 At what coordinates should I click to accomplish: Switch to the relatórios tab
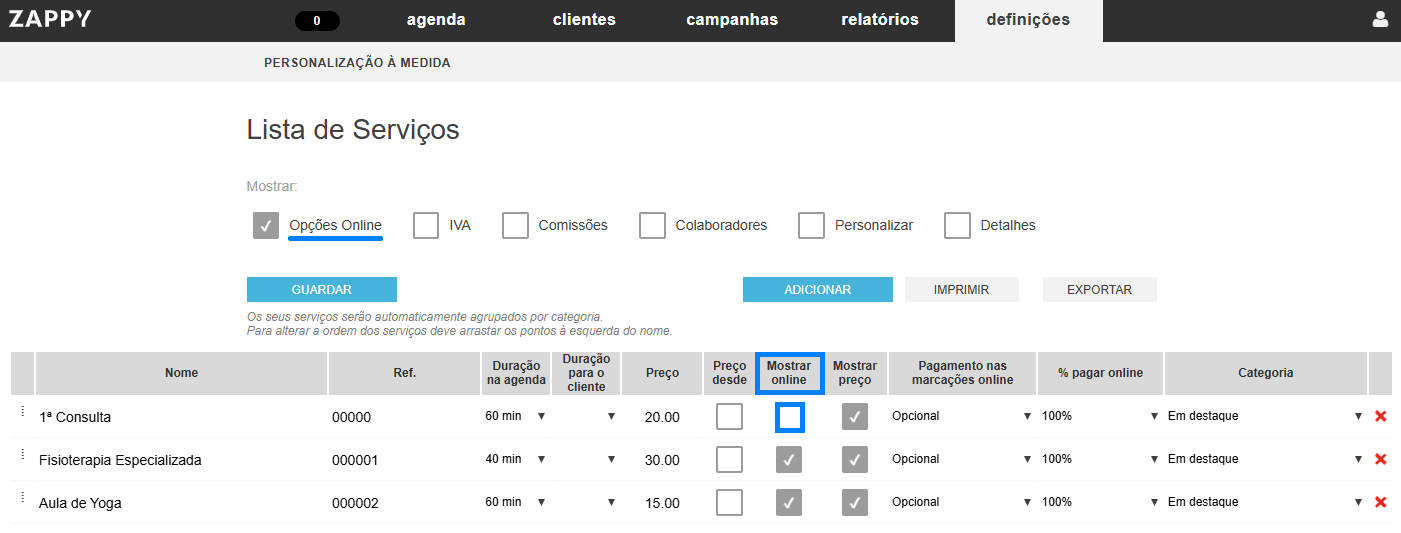[x=880, y=20]
